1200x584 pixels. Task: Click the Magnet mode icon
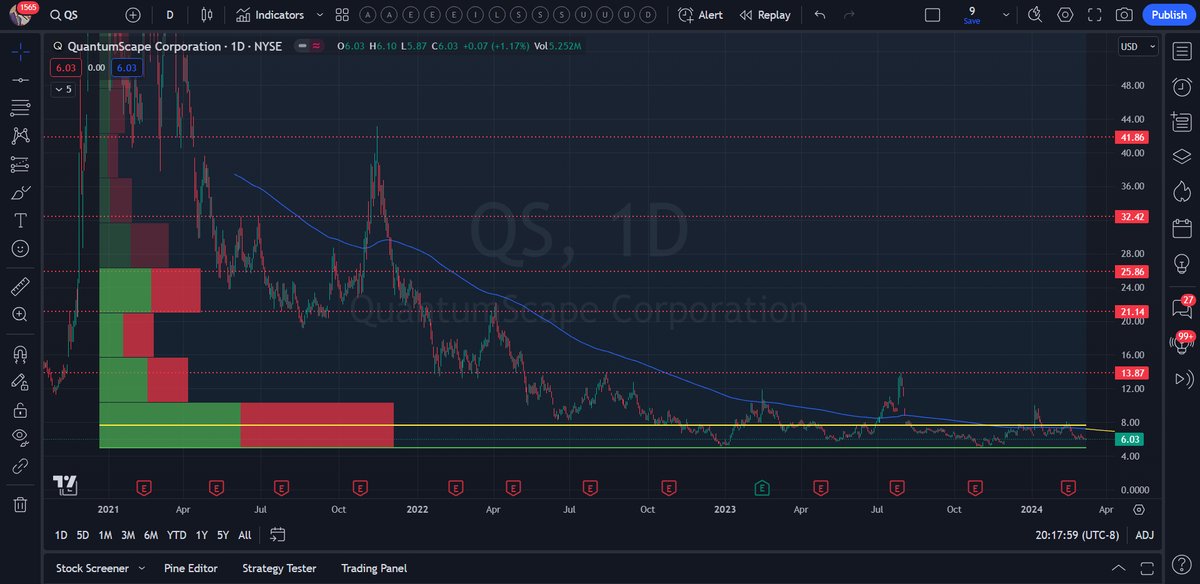tap(20, 354)
